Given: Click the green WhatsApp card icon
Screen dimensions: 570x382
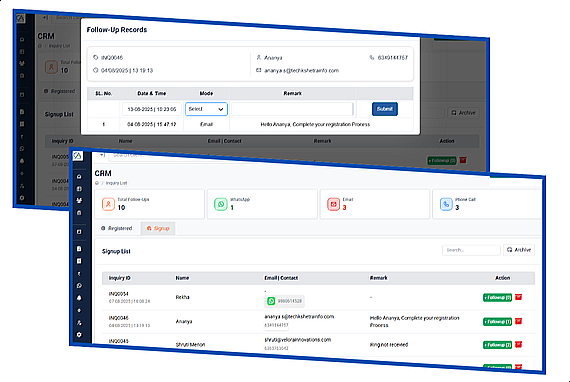Looking at the screenshot, I should 221,204.
